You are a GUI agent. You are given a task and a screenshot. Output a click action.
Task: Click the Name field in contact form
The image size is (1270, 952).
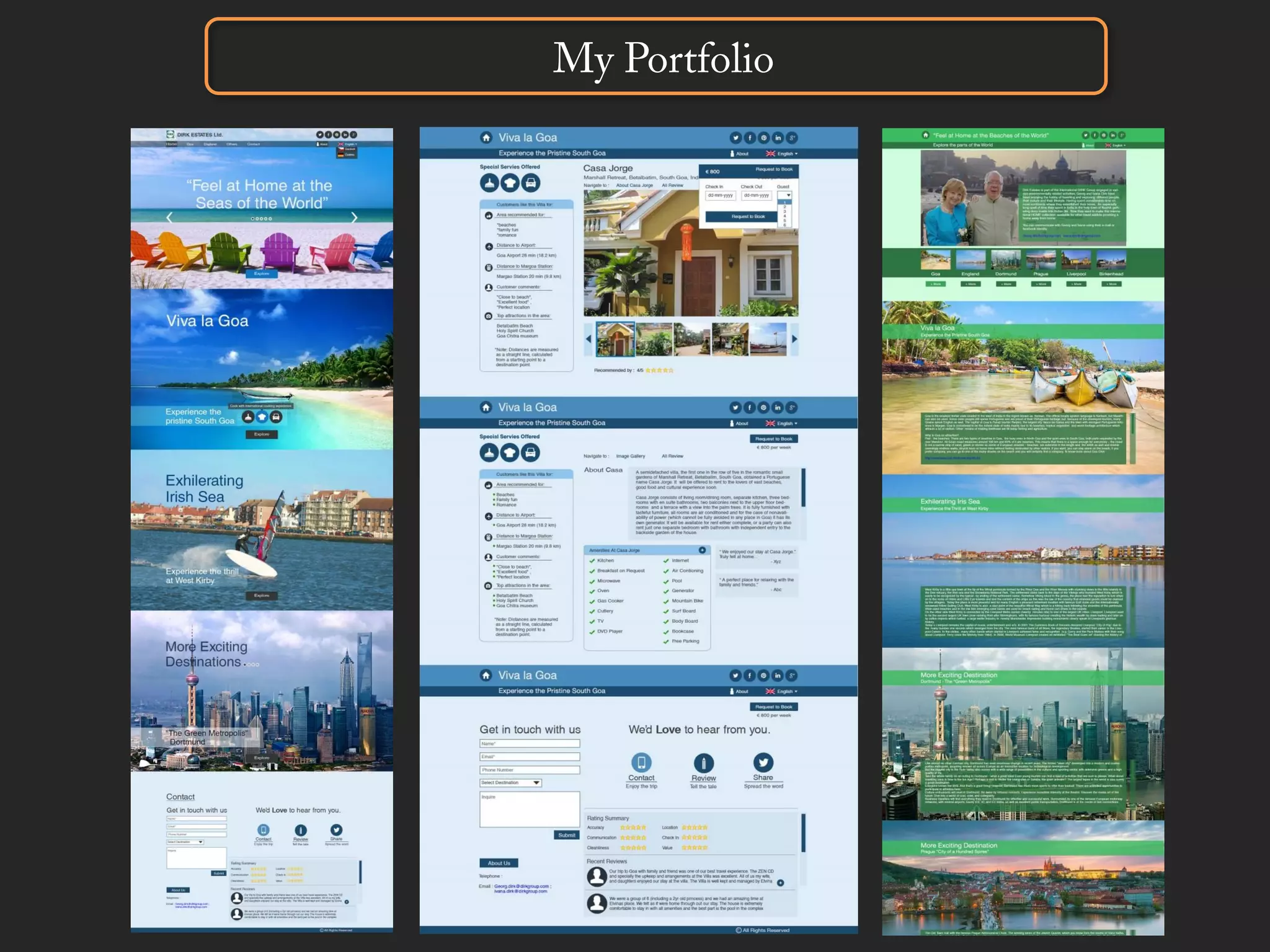(x=530, y=744)
